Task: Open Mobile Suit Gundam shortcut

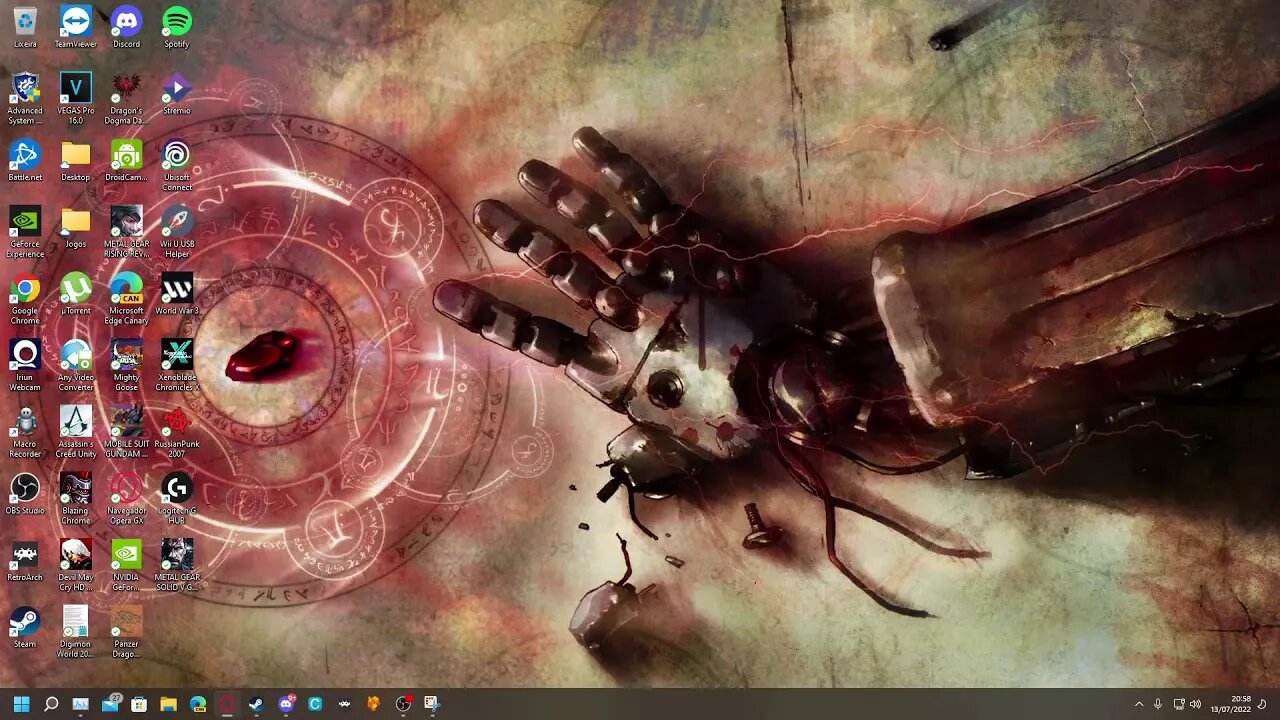Action: coord(126,433)
